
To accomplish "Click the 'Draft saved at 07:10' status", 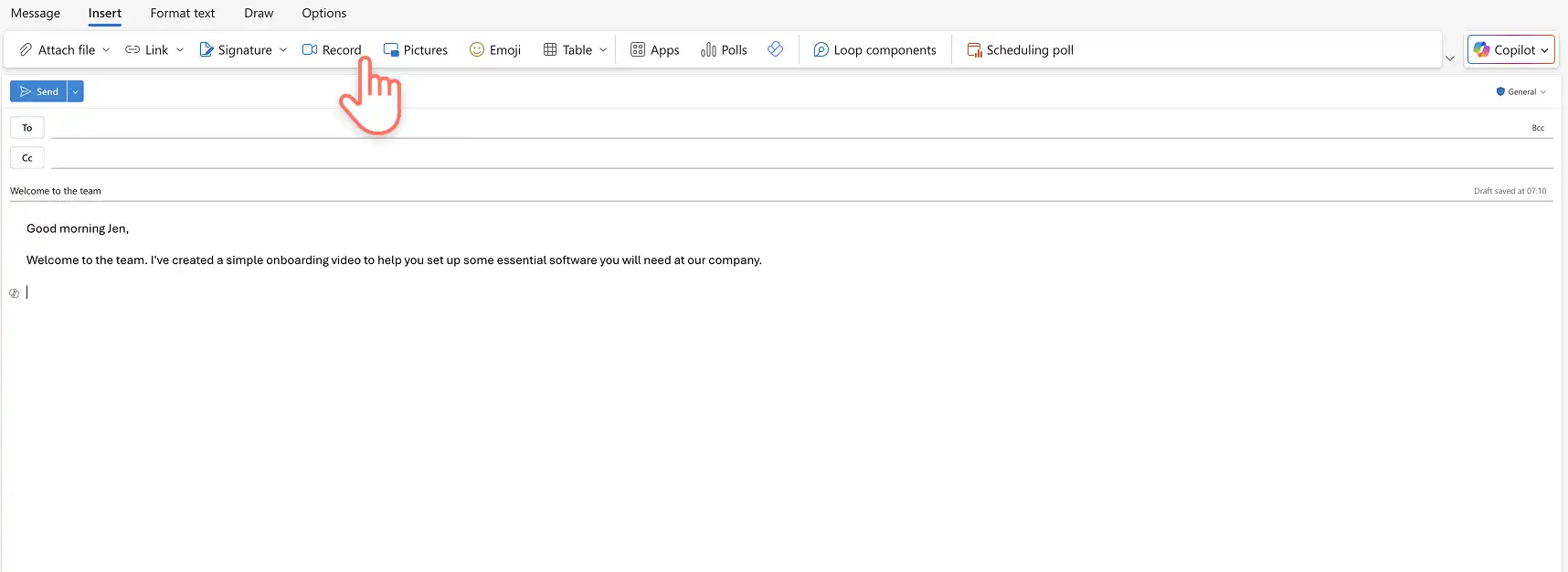I will point(1510,191).
